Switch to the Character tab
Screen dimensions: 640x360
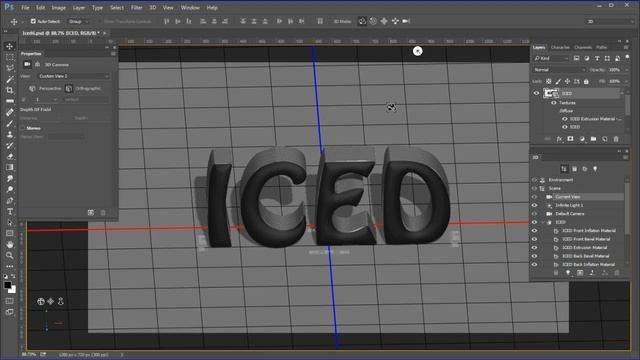pos(560,47)
